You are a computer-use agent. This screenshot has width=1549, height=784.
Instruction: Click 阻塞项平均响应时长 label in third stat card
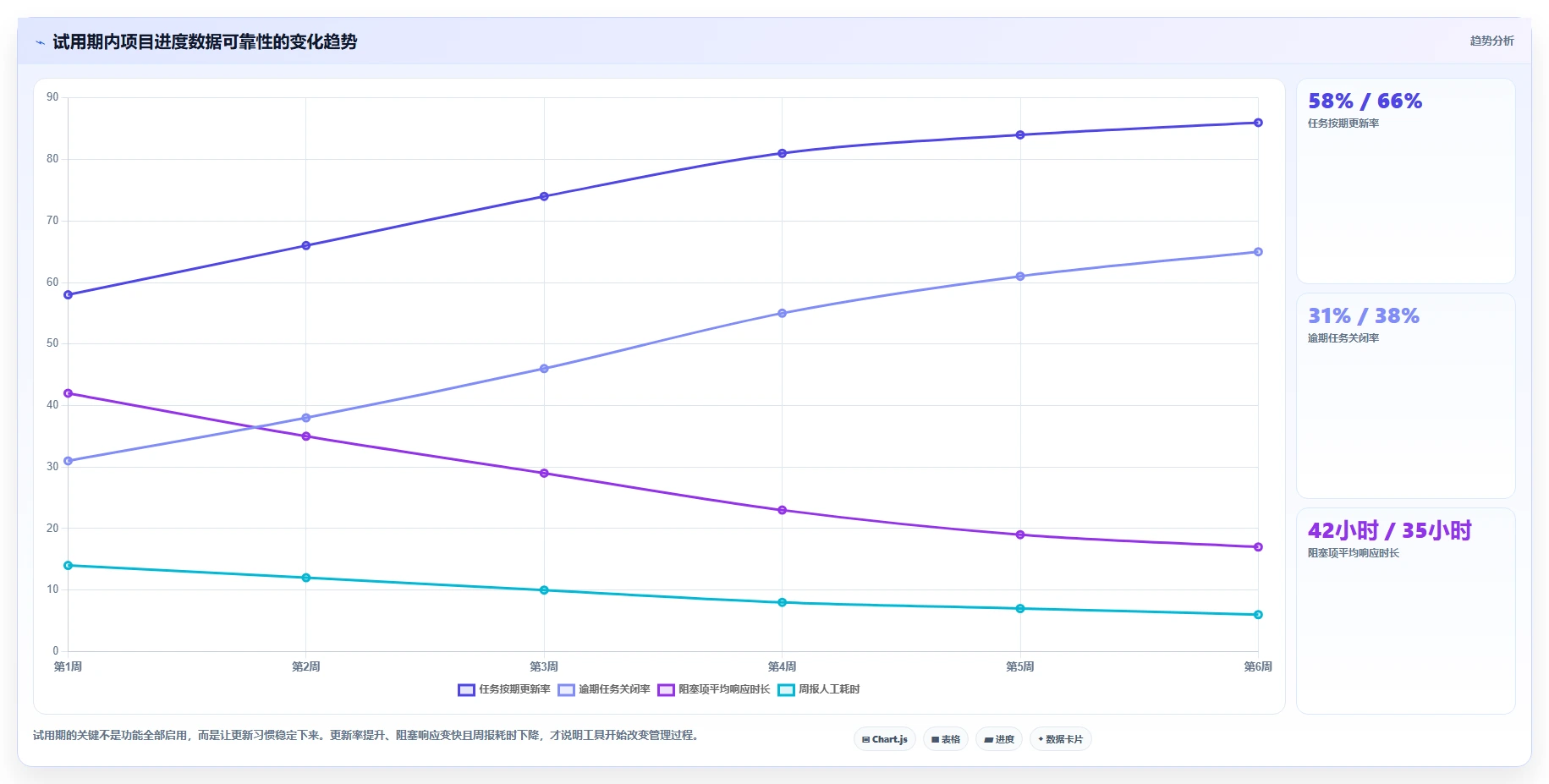(1354, 553)
